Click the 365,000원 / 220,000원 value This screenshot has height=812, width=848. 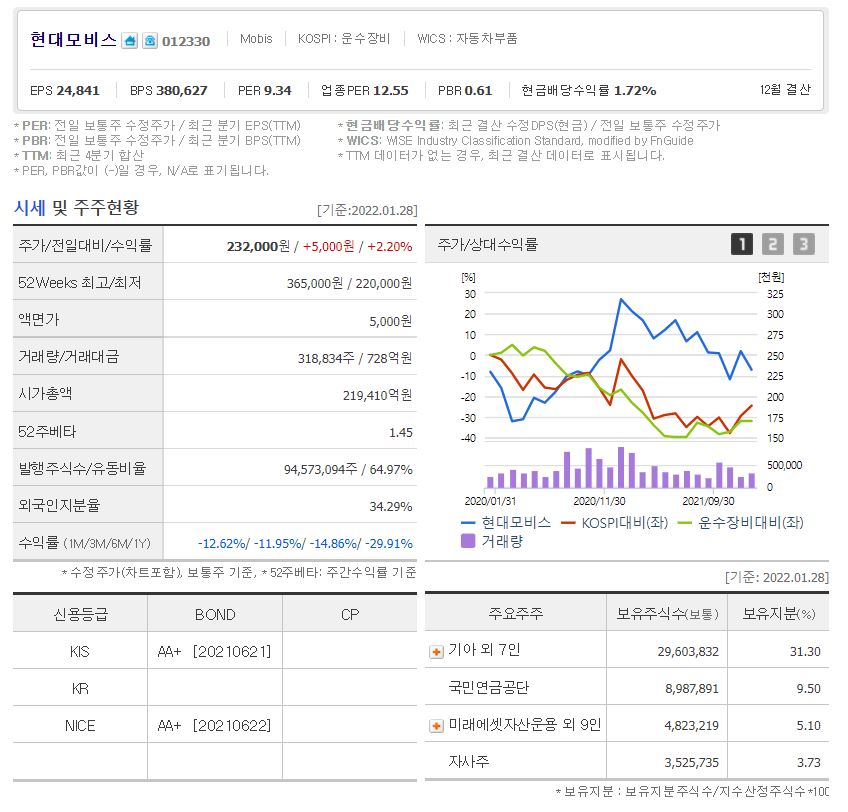[x=349, y=283]
